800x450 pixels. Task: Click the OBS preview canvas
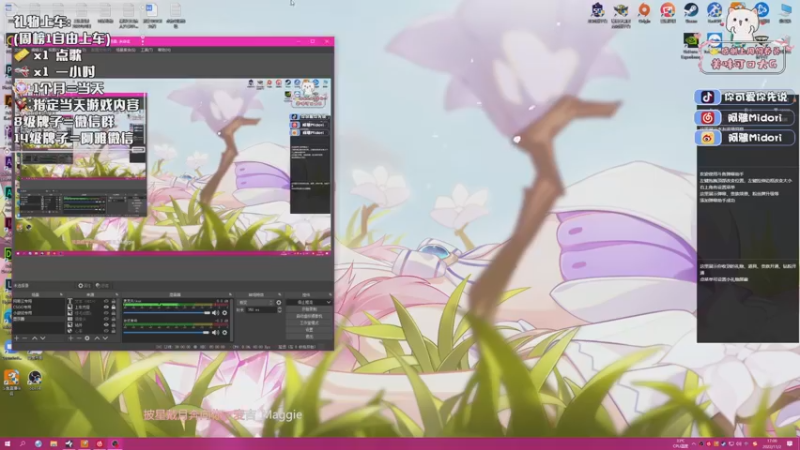tap(173, 166)
